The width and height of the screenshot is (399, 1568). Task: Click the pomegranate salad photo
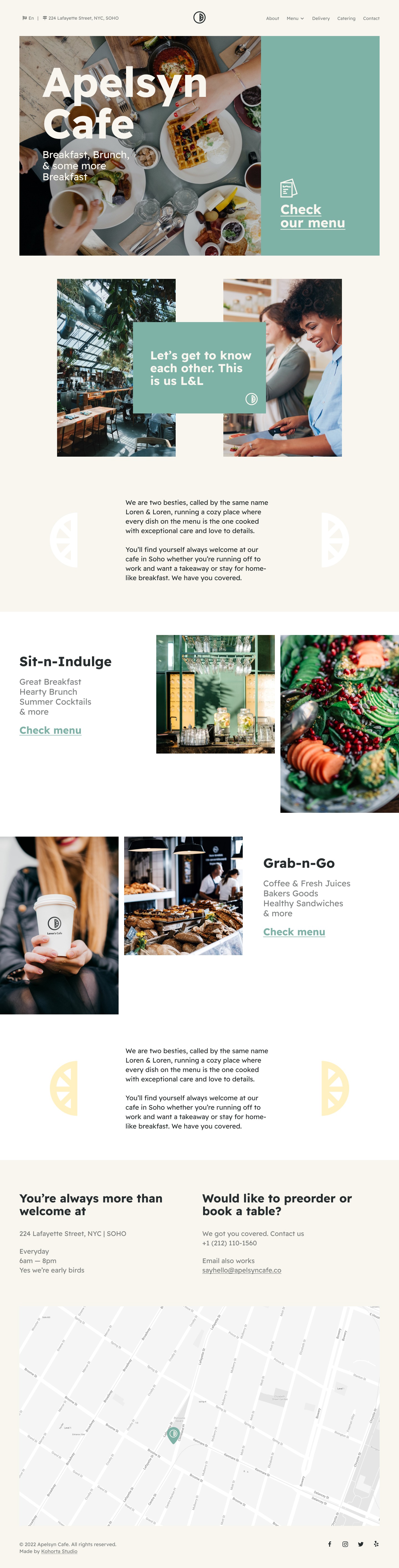click(x=339, y=724)
